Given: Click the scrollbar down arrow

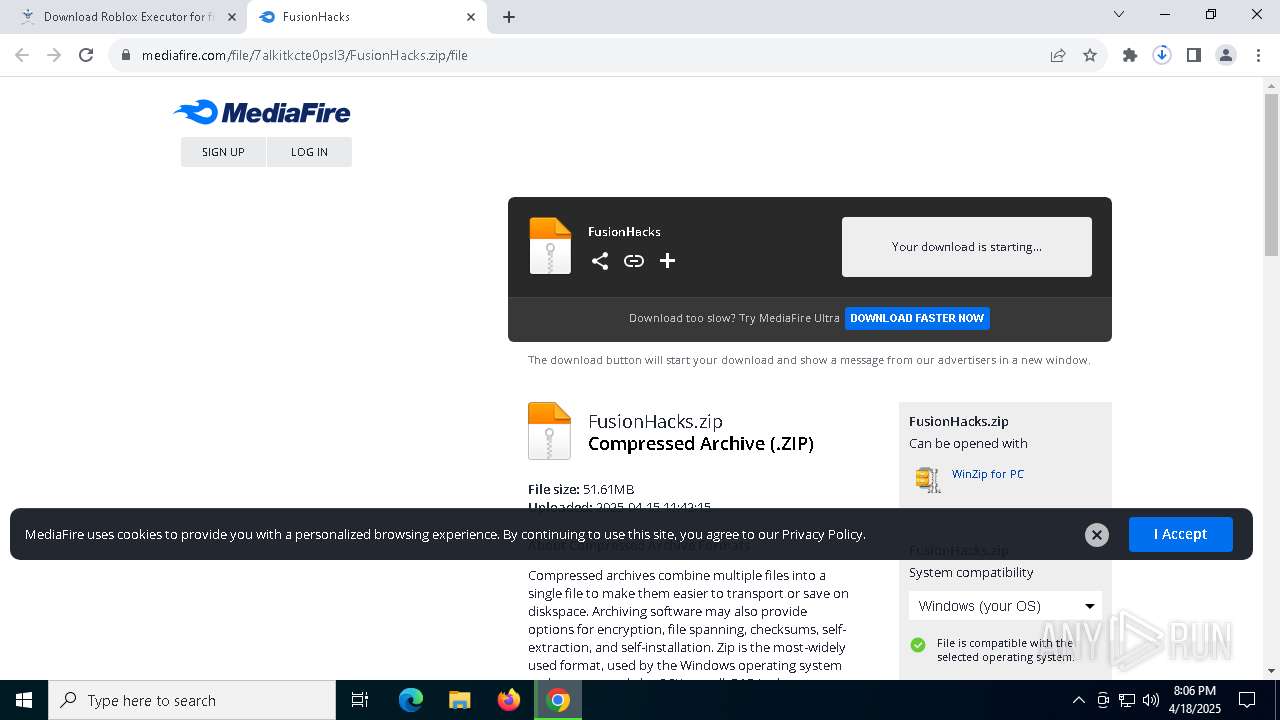Looking at the screenshot, I should [1271, 671].
